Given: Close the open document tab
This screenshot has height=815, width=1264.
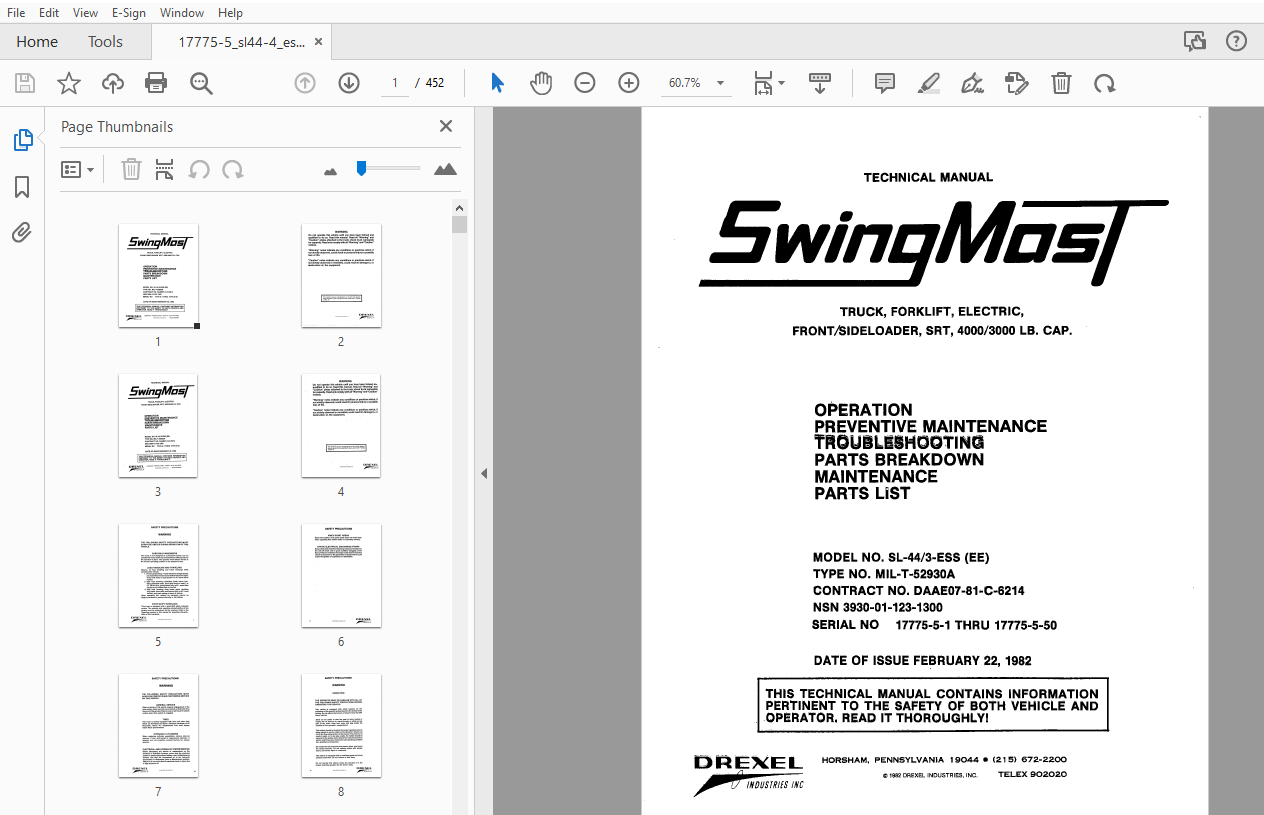Looking at the screenshot, I should (318, 42).
